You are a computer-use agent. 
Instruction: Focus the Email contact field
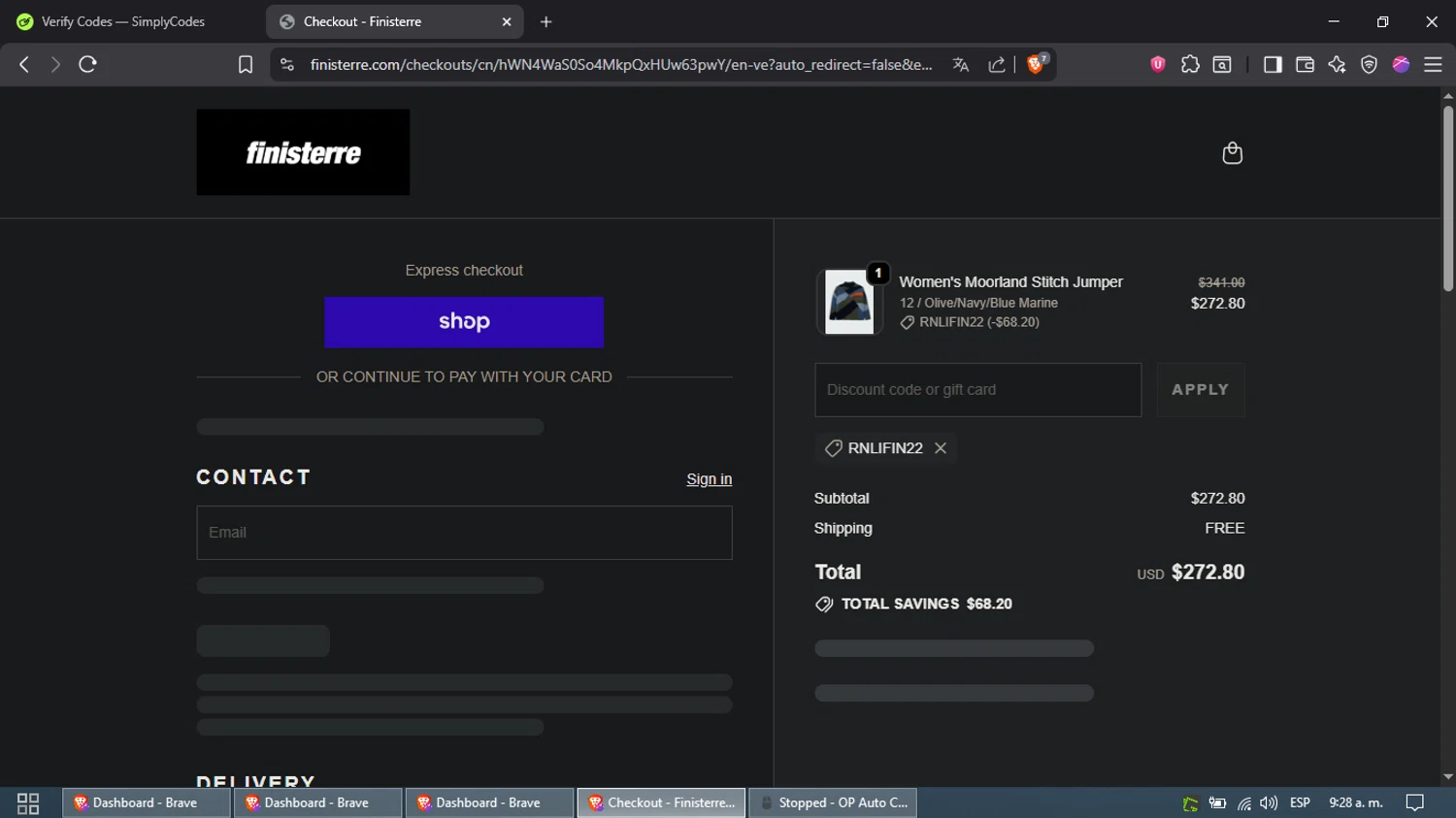coord(464,533)
